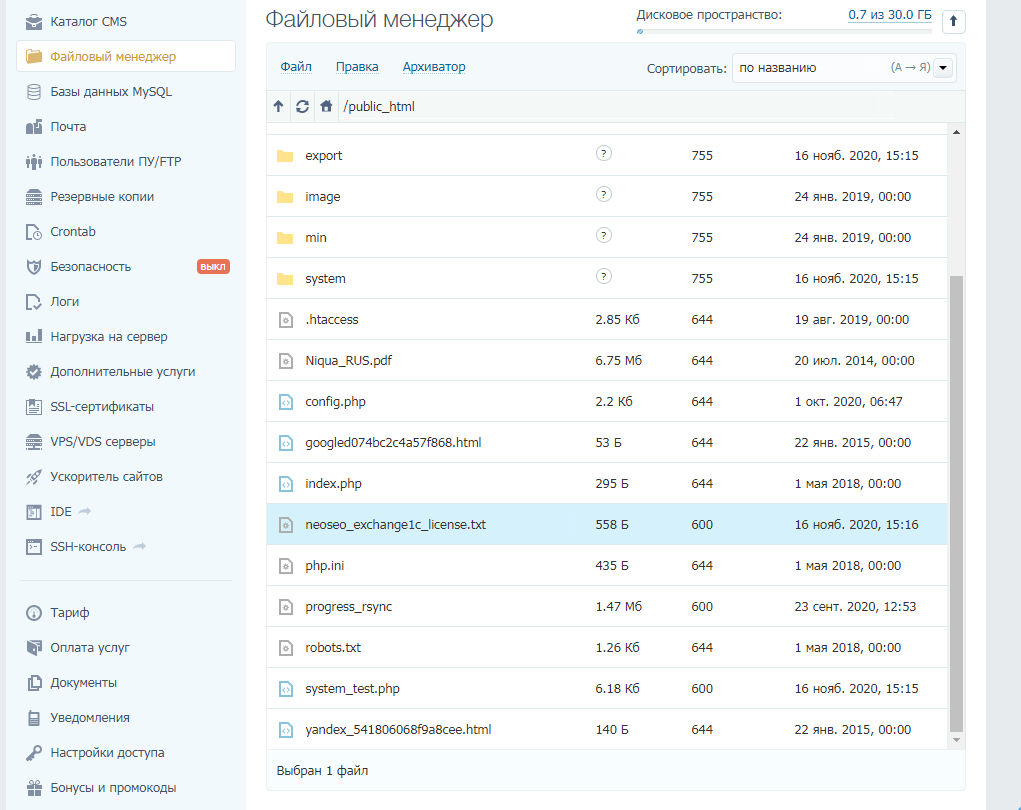Click the Пользователи ПУ/FTP users icon

(x=34, y=161)
